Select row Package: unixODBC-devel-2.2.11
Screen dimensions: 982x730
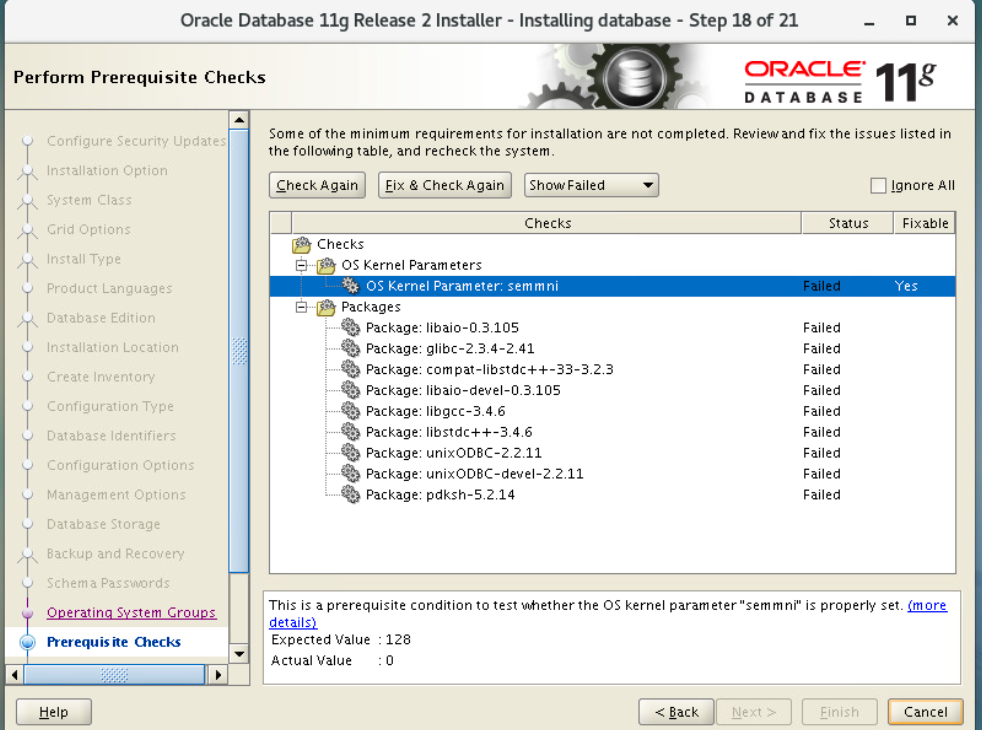612,474
